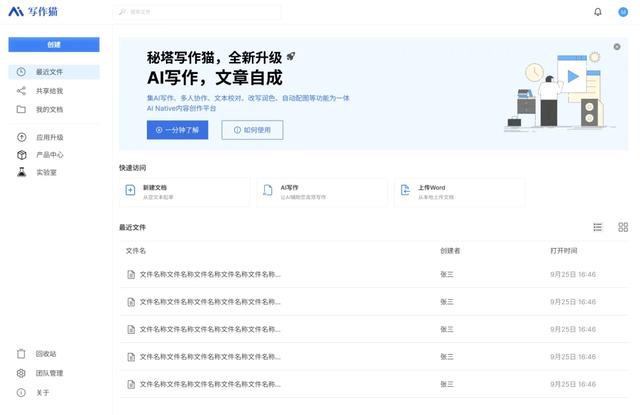Click the 一分钟了解 banner button
The image size is (640, 415).
pos(177,130)
